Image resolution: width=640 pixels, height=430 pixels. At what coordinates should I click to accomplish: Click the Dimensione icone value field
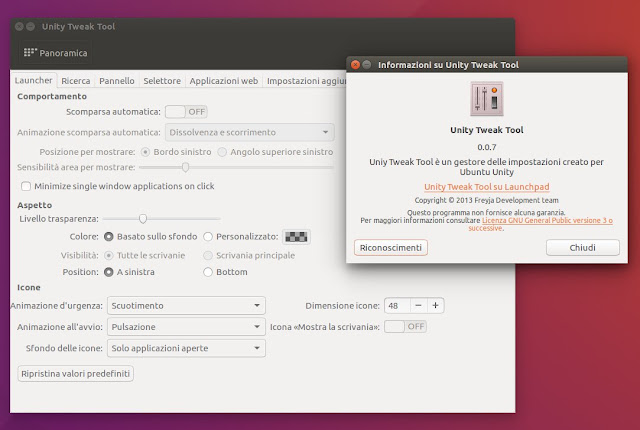coord(397,306)
